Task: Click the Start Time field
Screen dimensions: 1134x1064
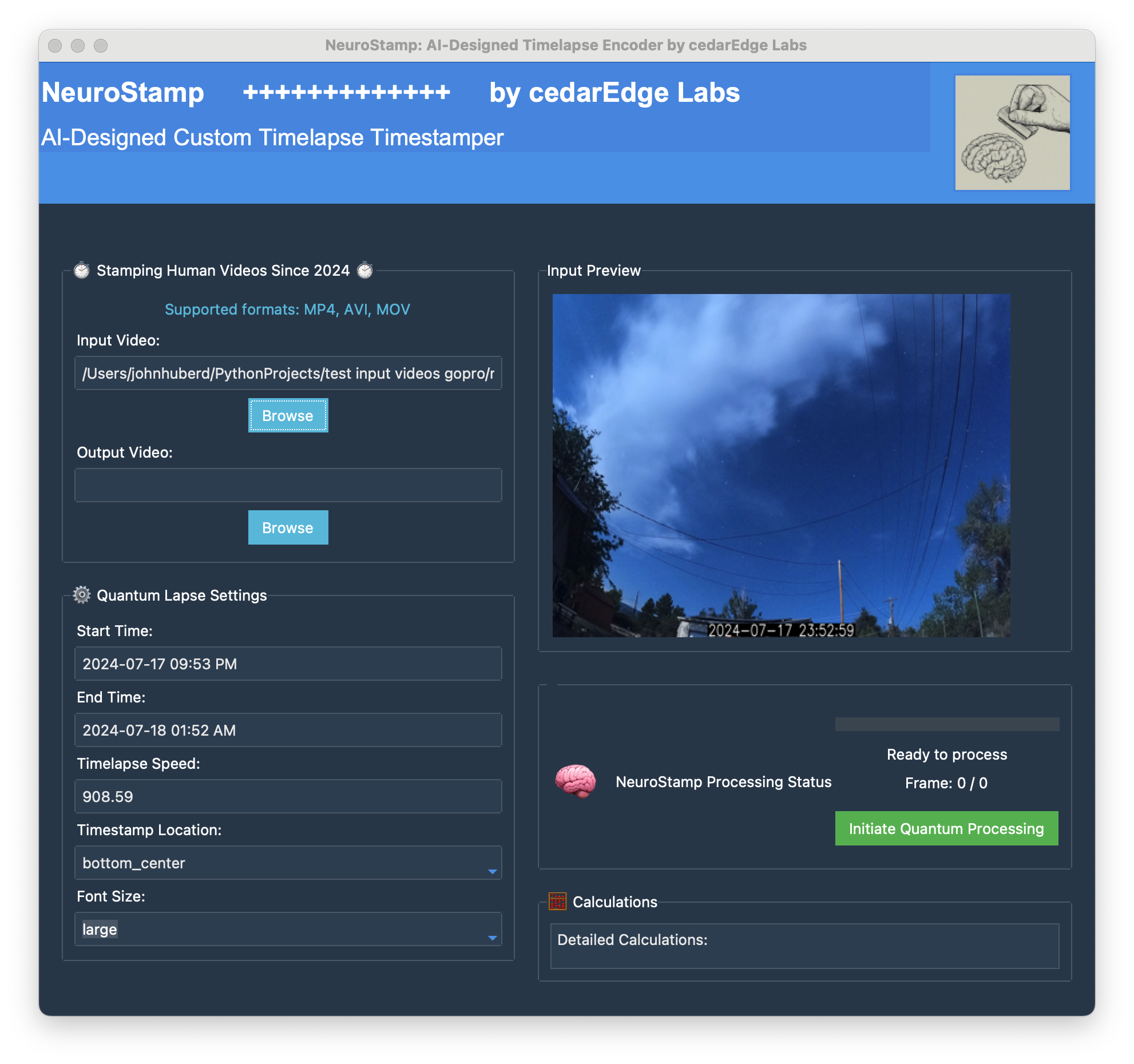Action: (x=288, y=664)
